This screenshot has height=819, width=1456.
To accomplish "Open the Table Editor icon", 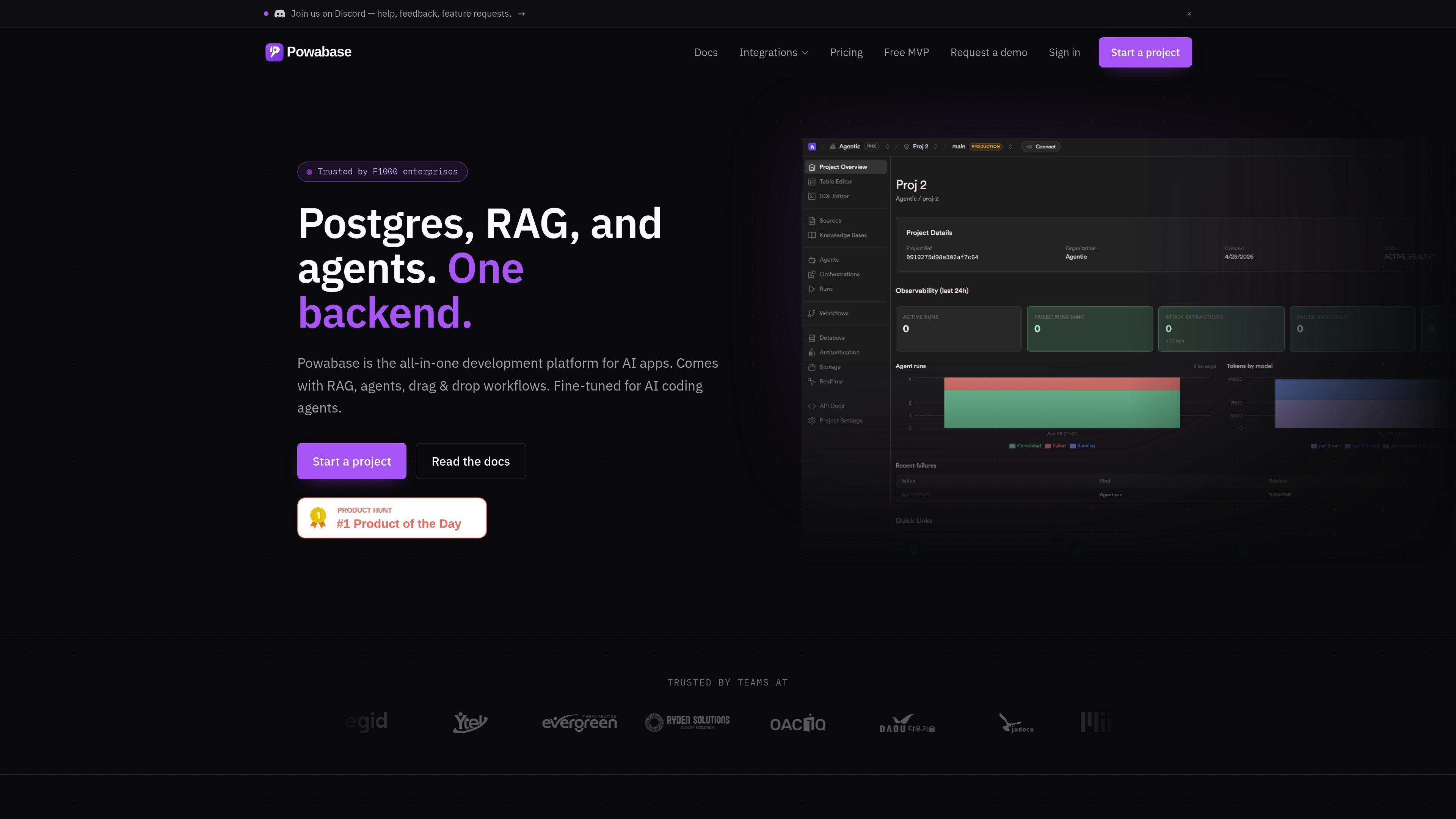I will tap(812, 182).
